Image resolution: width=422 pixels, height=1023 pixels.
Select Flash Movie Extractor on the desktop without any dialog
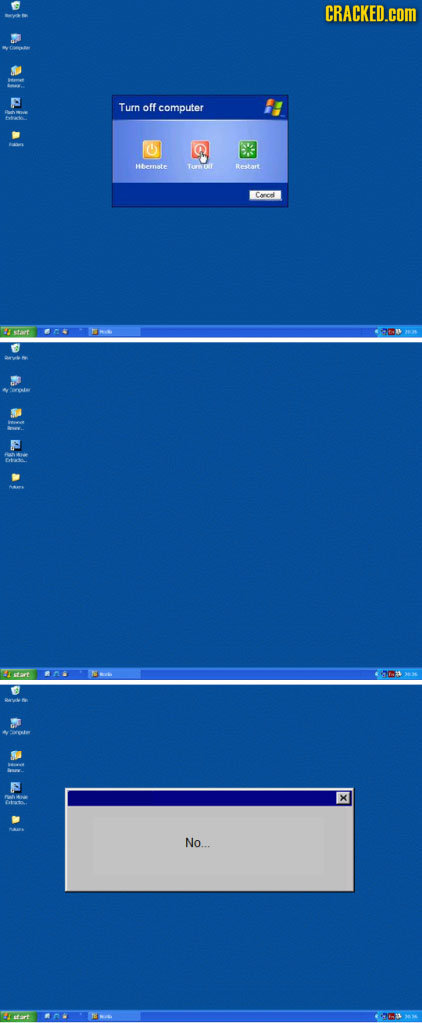[14, 453]
